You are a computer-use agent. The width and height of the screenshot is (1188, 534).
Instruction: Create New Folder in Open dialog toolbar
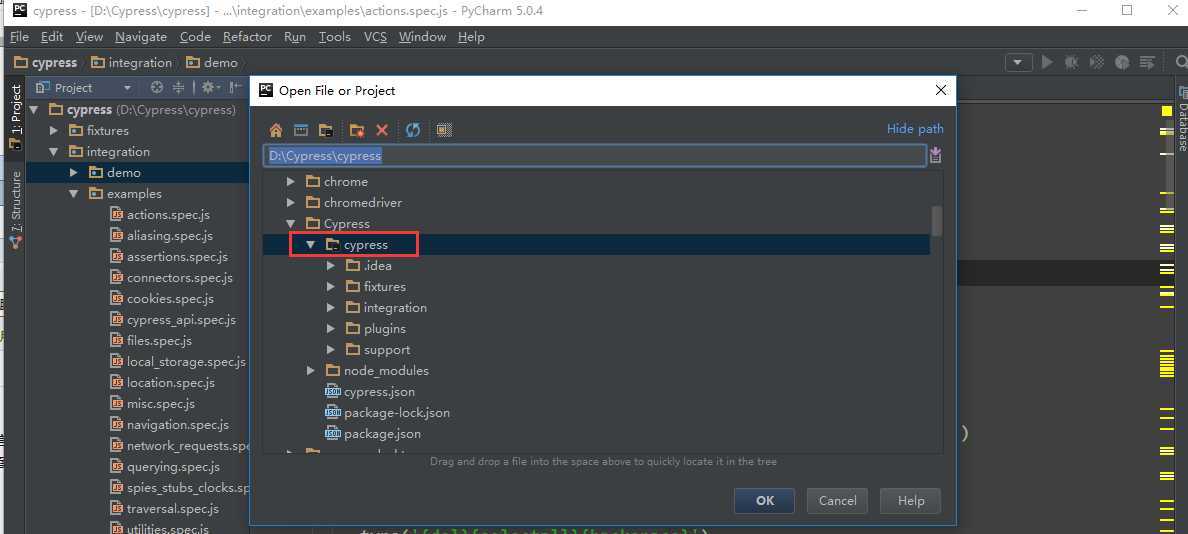pos(357,130)
